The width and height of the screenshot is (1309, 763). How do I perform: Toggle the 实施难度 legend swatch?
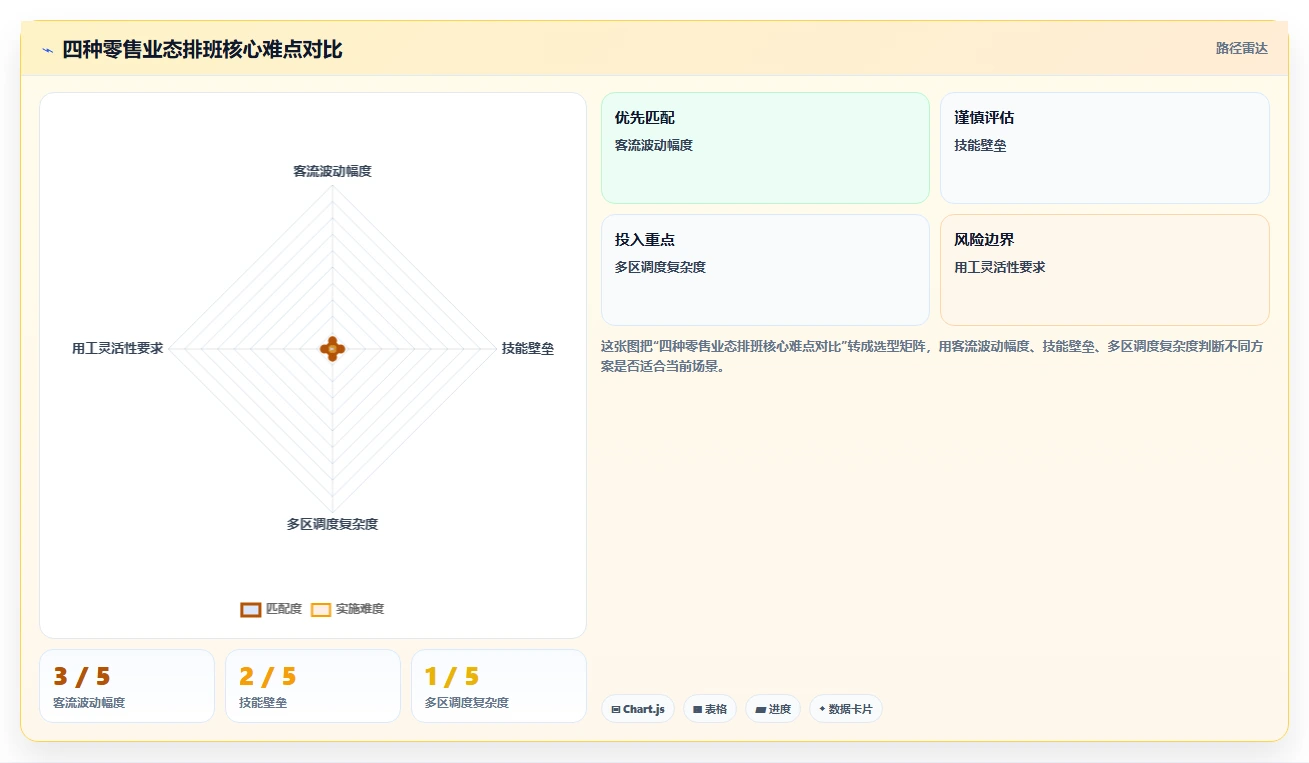click(321, 609)
